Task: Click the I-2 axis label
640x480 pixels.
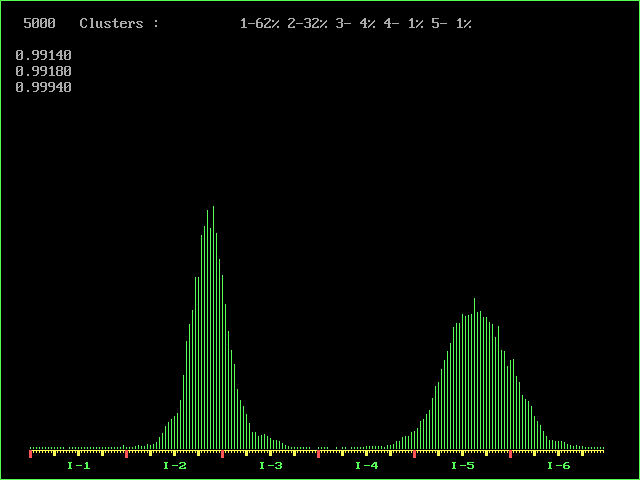Action: click(x=175, y=466)
